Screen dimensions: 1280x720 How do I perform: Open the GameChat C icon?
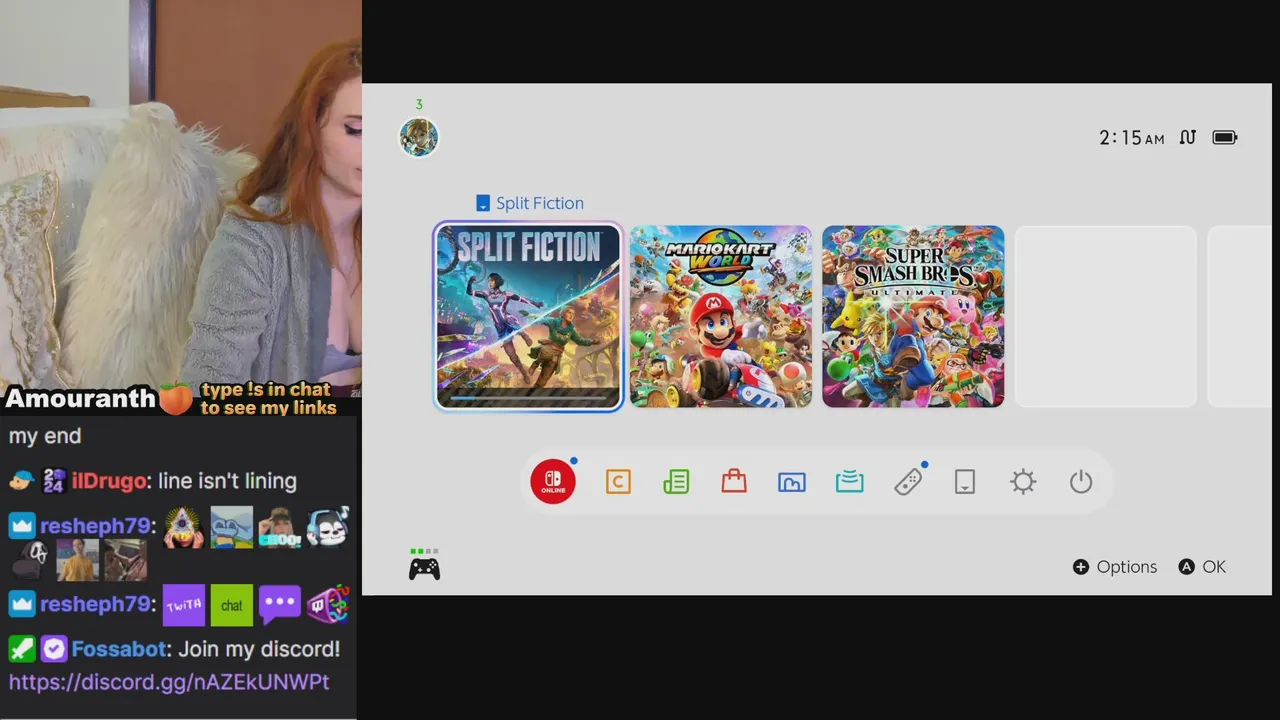(x=618, y=482)
